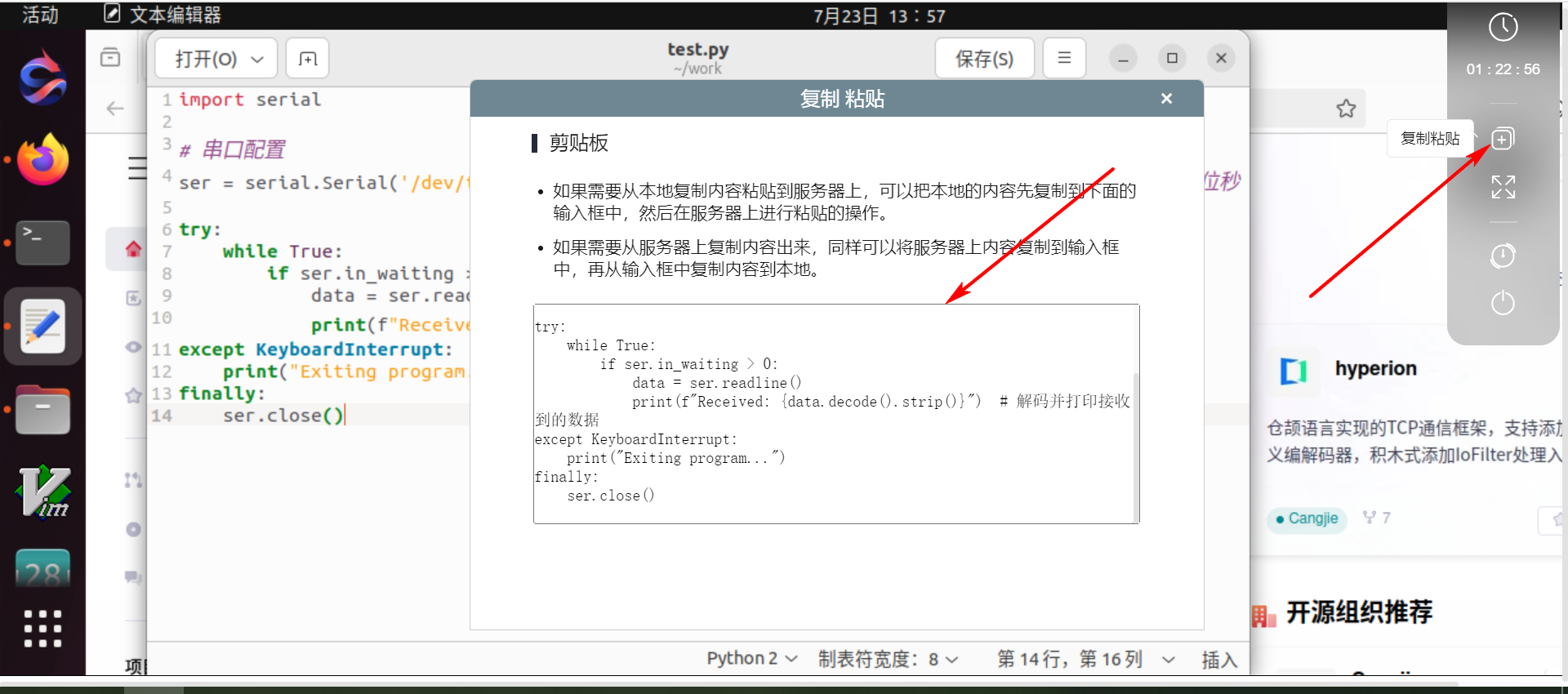Image resolution: width=1568 pixels, height=694 pixels.
Task: Click the browser tabs icon at top left
Action: 110,57
